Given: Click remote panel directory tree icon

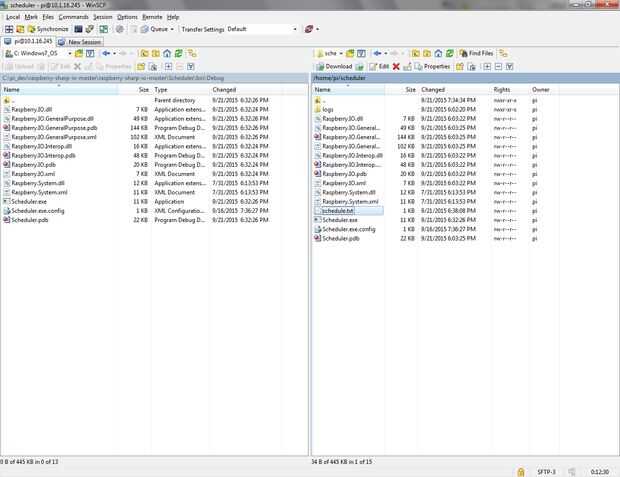Looking at the screenshot, I should 503,53.
